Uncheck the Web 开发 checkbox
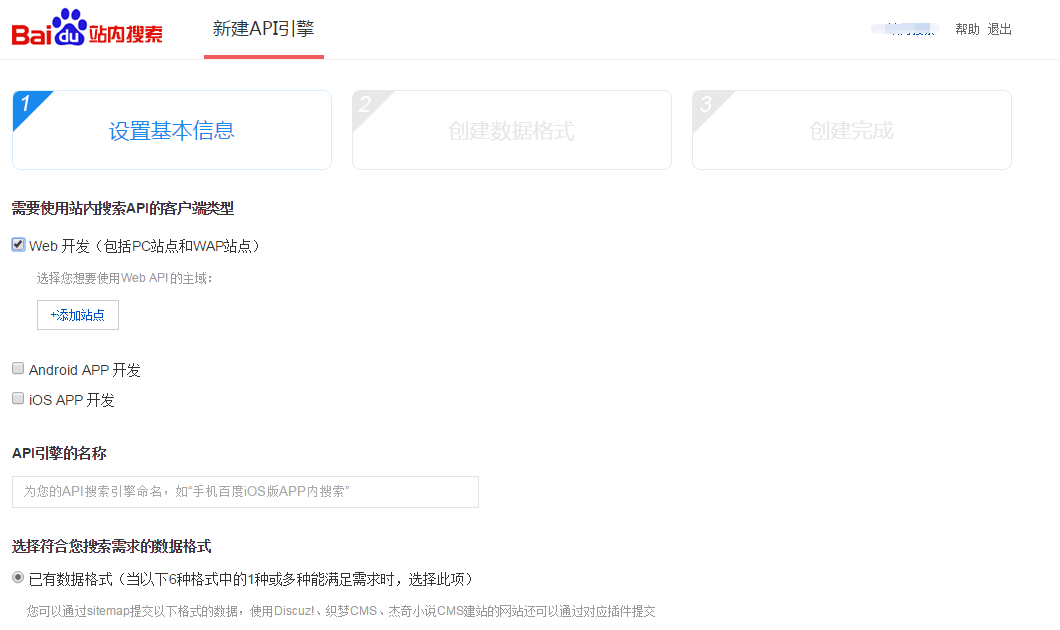The height and width of the screenshot is (630, 1060). coord(18,245)
